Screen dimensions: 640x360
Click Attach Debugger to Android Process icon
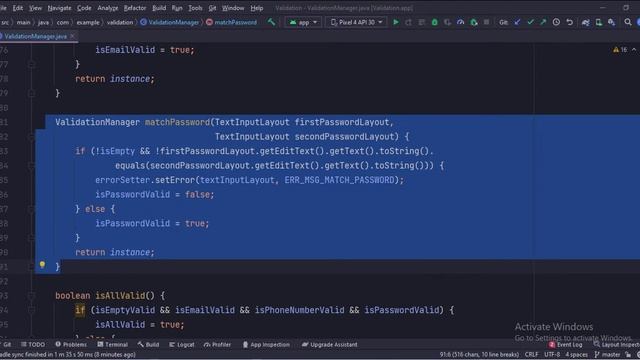coord(474,22)
